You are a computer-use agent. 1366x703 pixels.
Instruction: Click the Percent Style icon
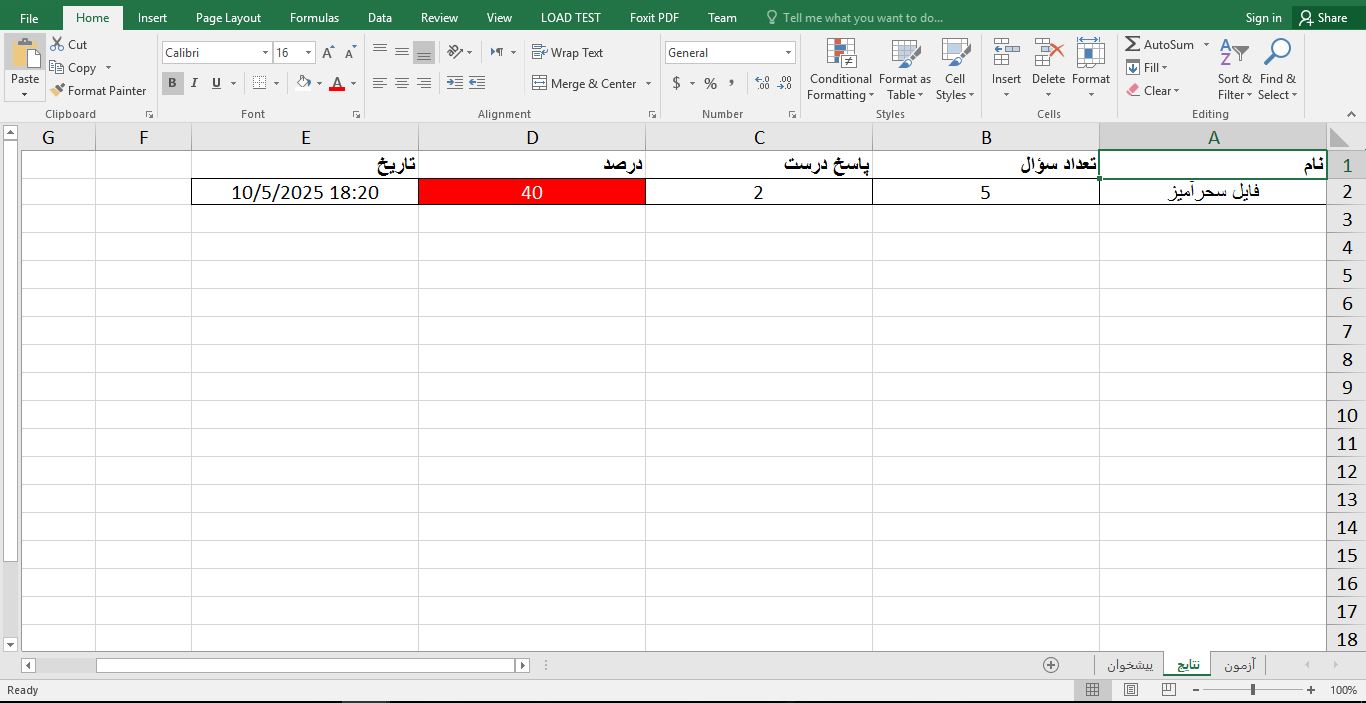click(x=710, y=84)
